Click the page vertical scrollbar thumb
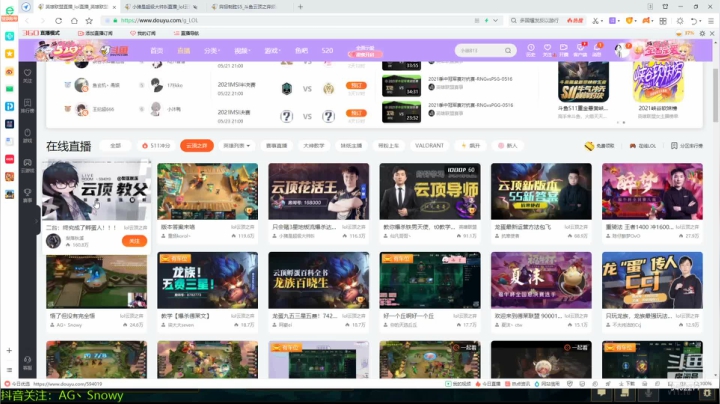Viewport: 720px width, 404px height. pyautogui.click(x=715, y=95)
